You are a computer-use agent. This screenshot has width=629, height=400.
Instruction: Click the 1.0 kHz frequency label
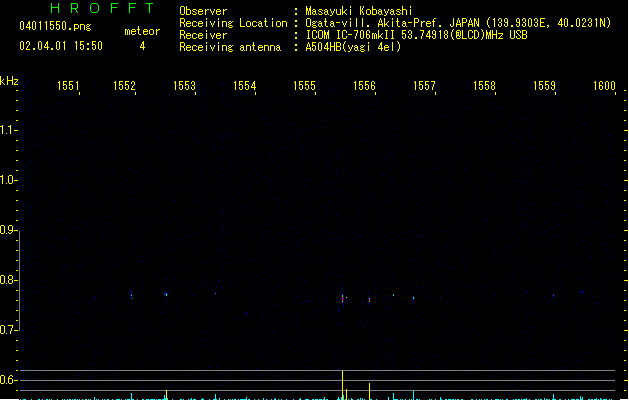pos(8,180)
